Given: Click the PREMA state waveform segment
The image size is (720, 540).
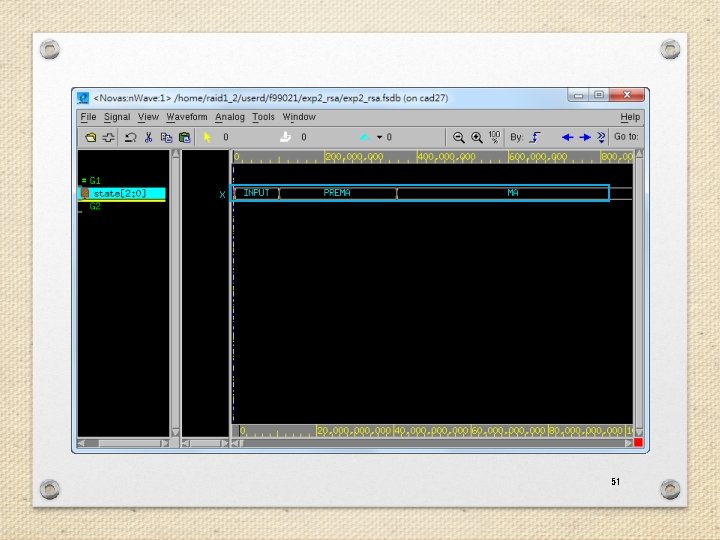Looking at the screenshot, I should pyautogui.click(x=338, y=193).
